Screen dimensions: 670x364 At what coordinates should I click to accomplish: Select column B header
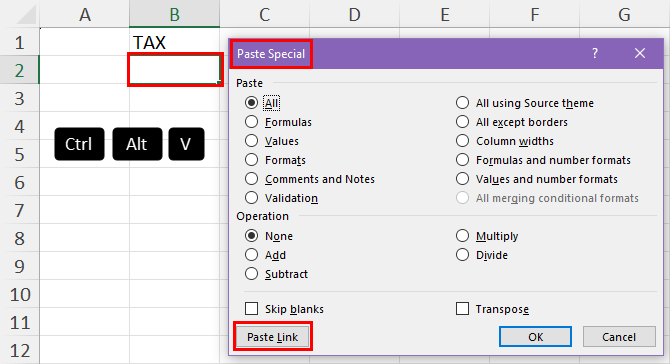click(x=175, y=15)
